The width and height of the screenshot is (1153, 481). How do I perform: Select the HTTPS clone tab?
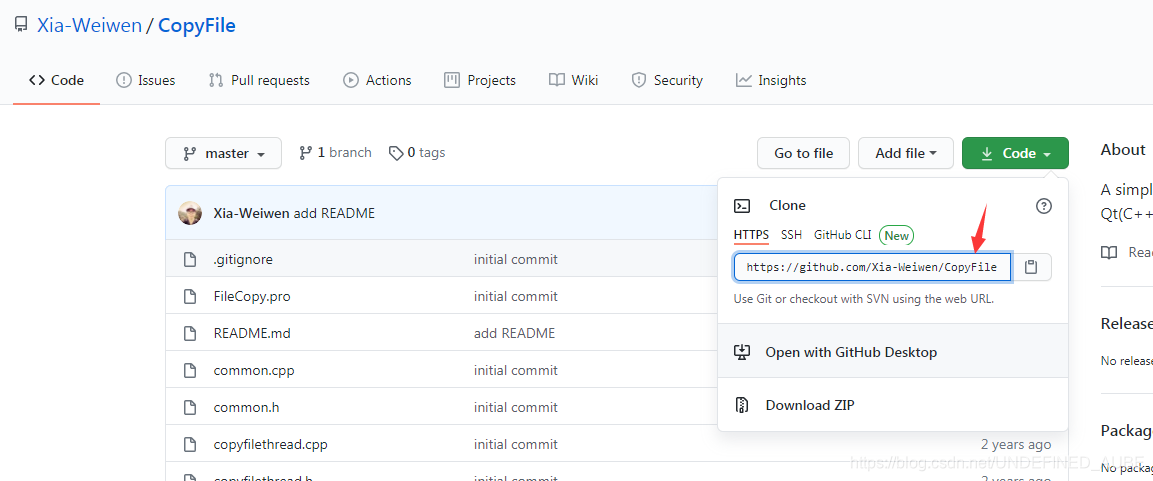751,235
